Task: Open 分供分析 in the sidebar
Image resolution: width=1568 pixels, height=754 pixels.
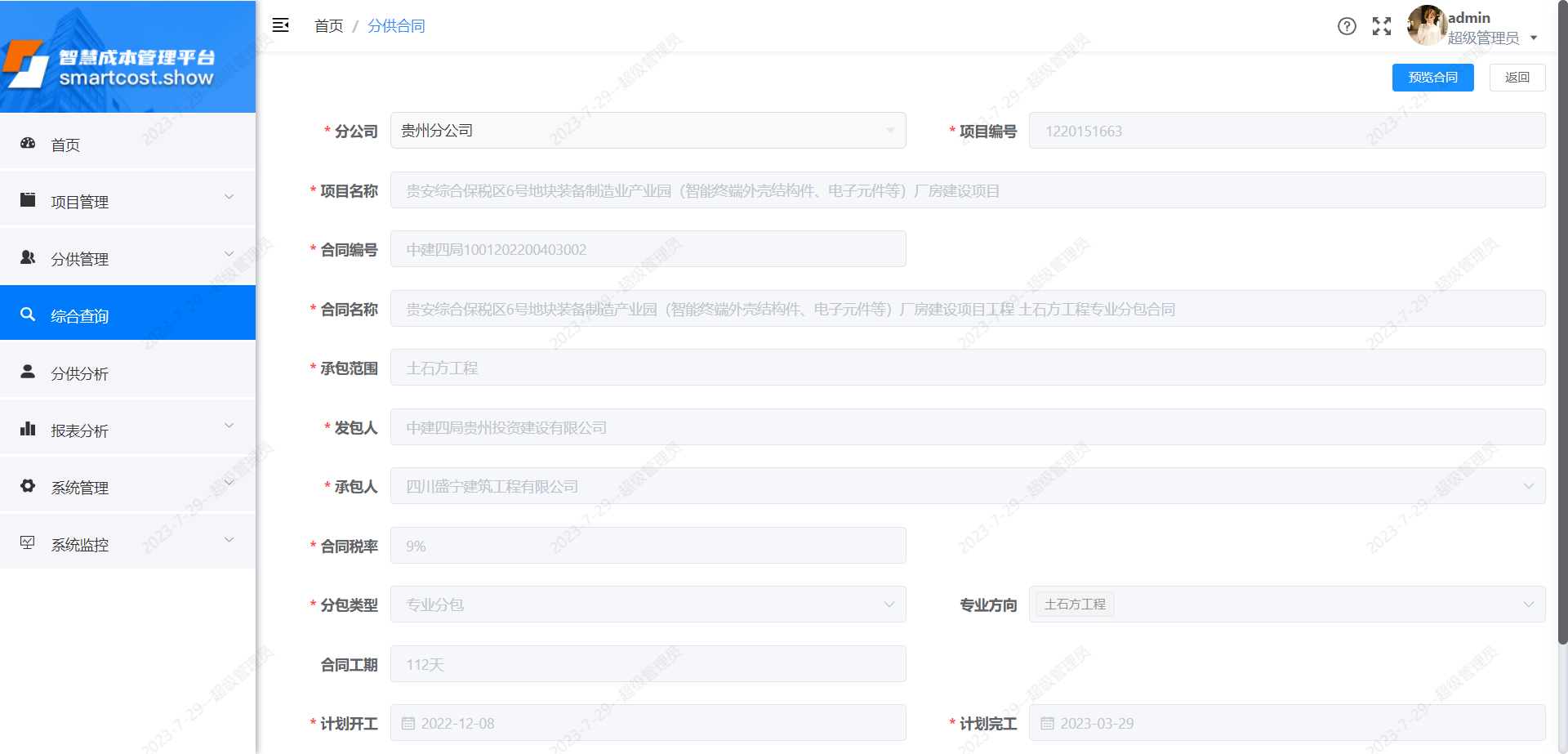Action: [x=80, y=373]
